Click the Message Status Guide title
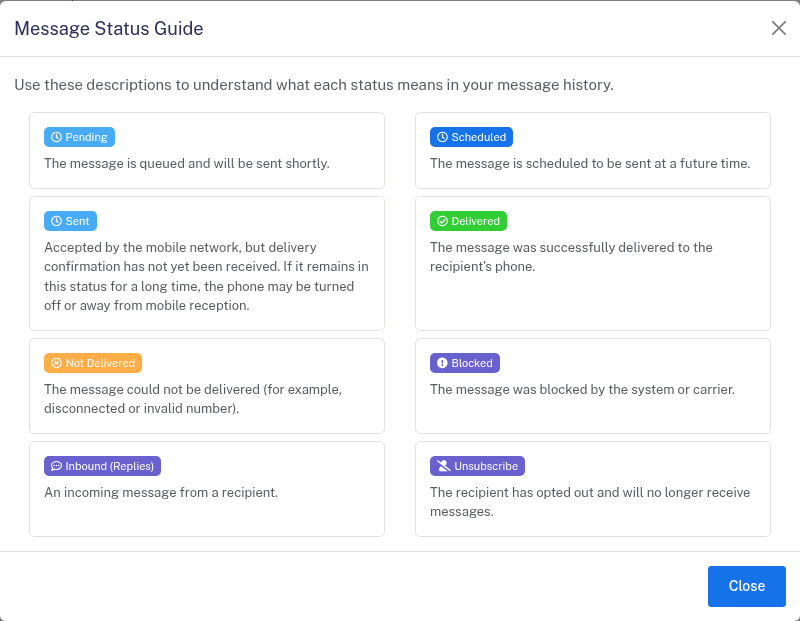The width and height of the screenshot is (800, 621). tap(109, 29)
